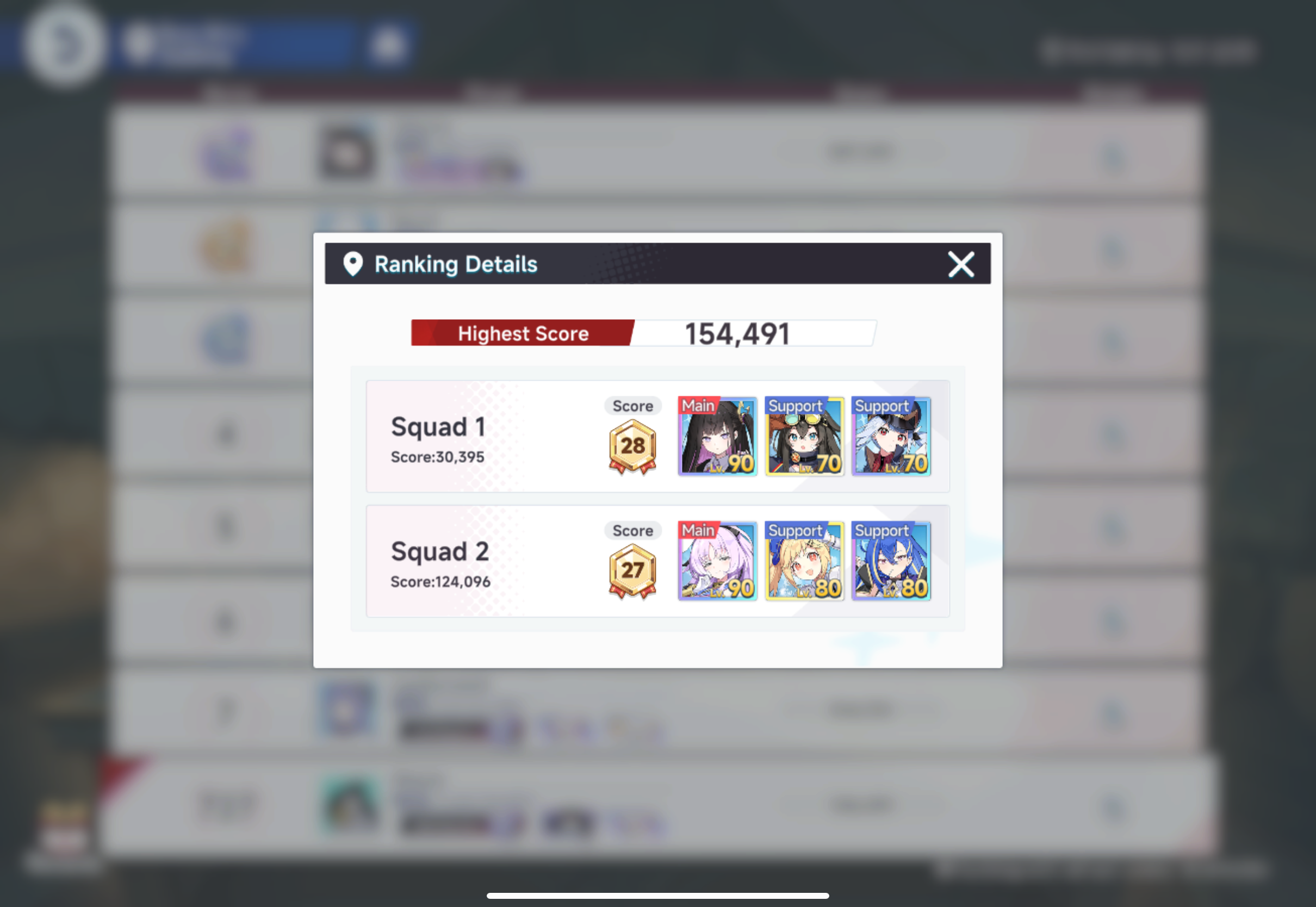Click Squad 1 Score label above badge
This screenshot has width=1316, height=907.
[632, 406]
